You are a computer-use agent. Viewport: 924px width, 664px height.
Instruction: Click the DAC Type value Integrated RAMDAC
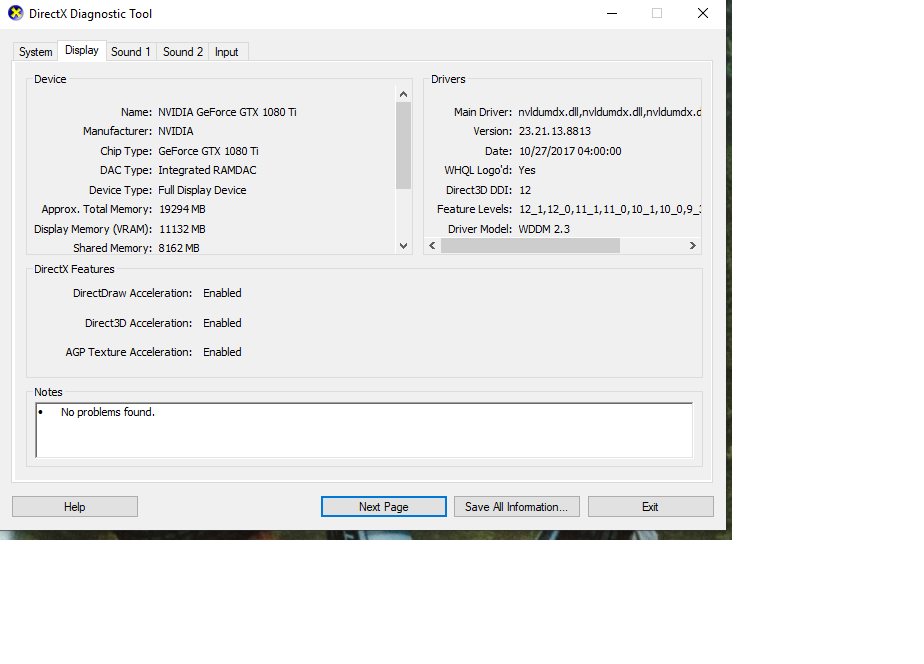(207, 170)
